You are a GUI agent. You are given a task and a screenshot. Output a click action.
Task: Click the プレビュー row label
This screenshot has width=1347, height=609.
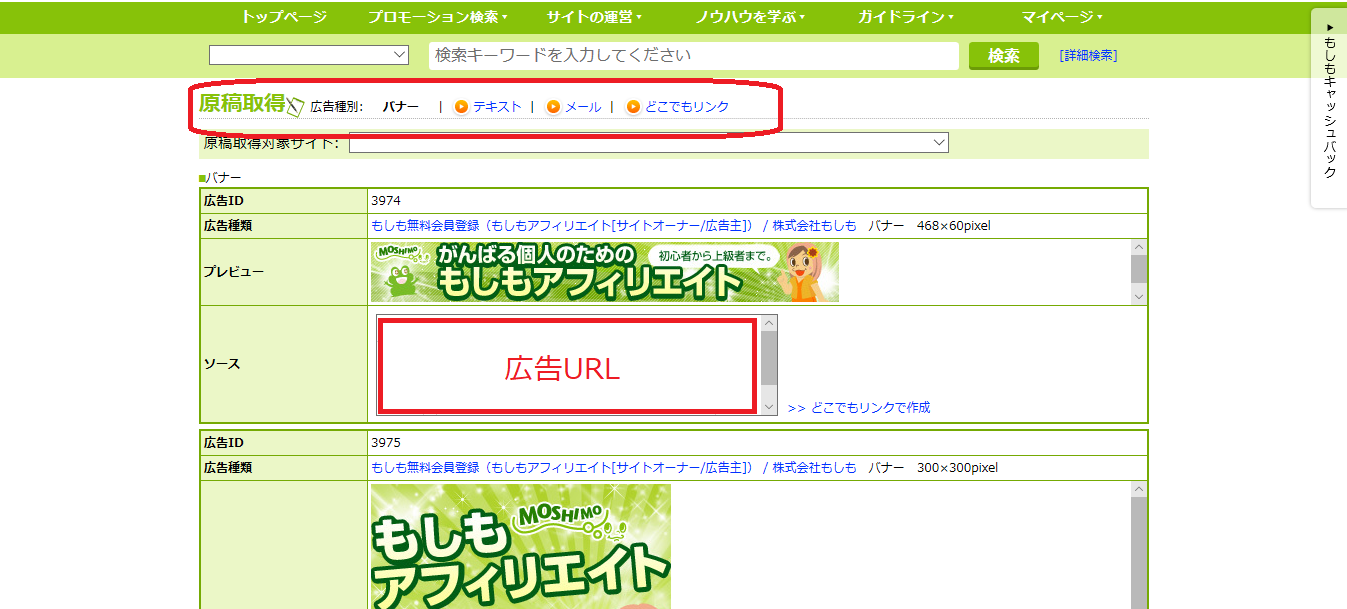click(x=234, y=272)
